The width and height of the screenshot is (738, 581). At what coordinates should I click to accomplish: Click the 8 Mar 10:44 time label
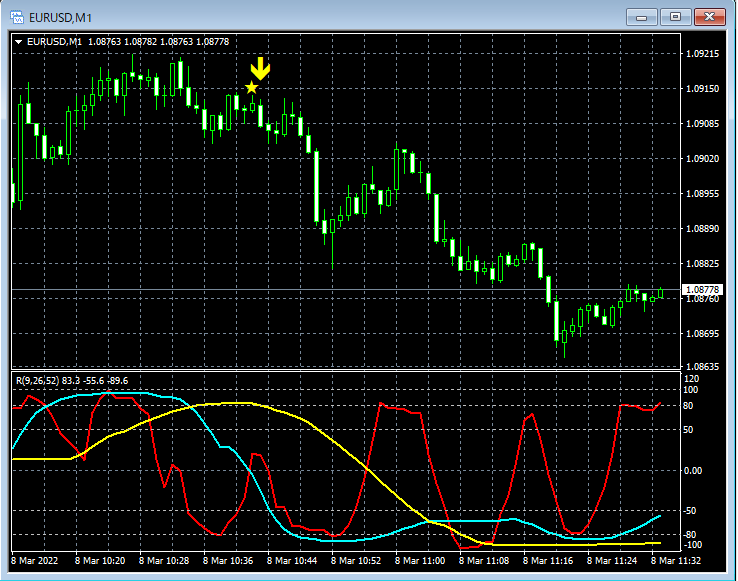(x=292, y=561)
